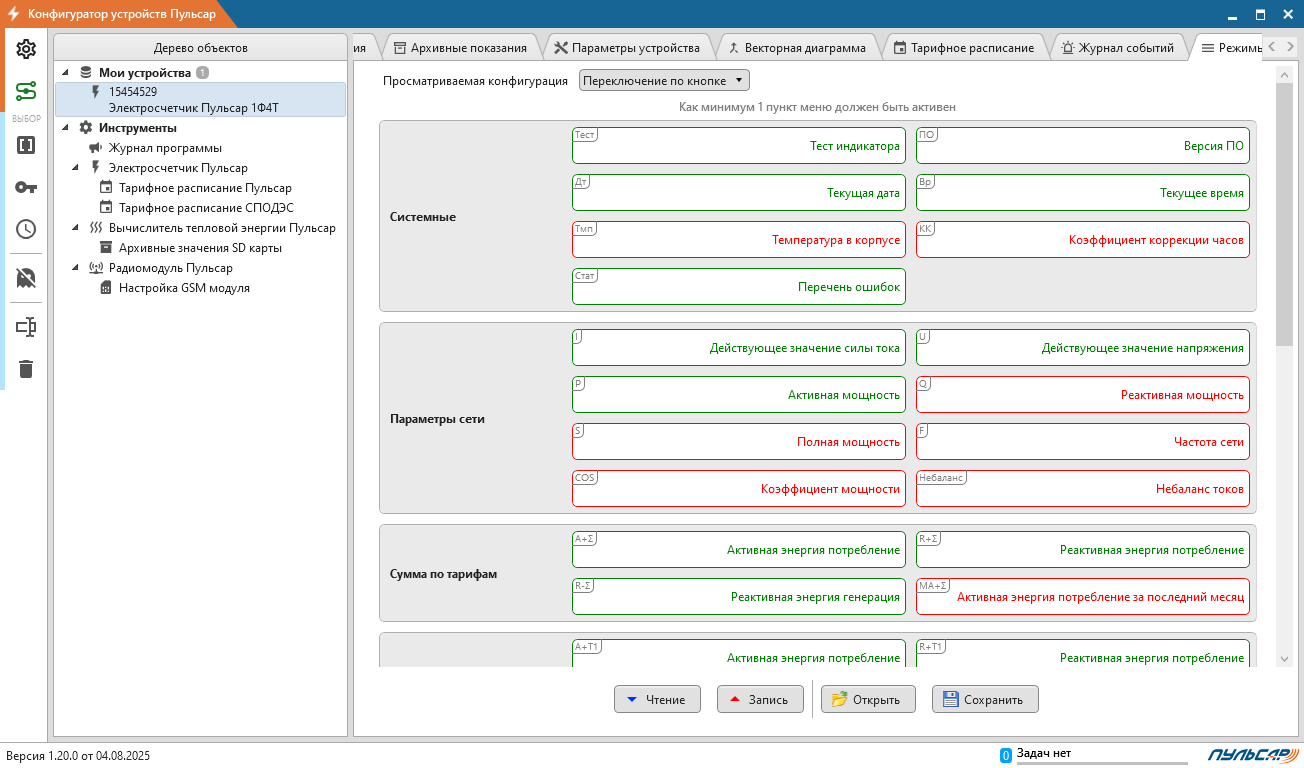This screenshot has width=1304, height=768.
Task: Enable the Небаланс токов item
Action: point(1083,488)
